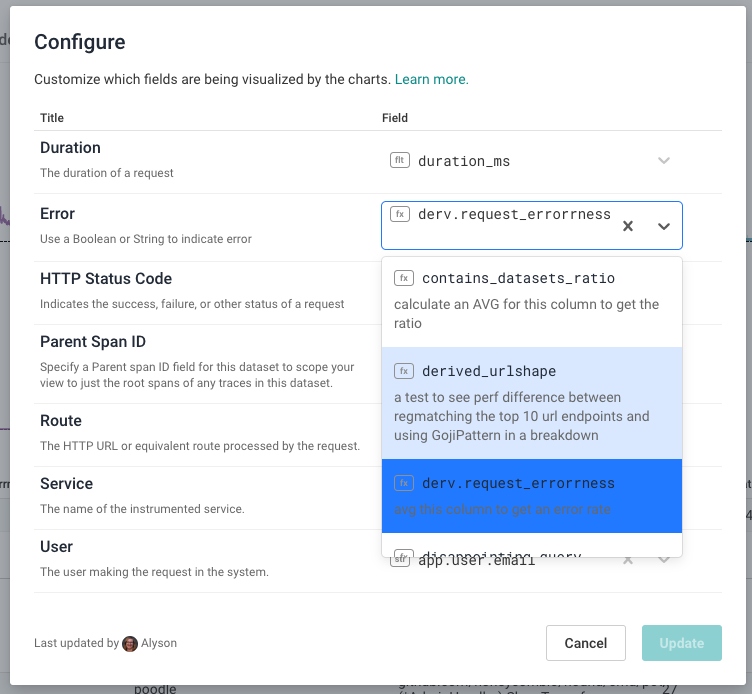Viewport: 752px width, 694px height.
Task: Clear the Error field with the X icon
Action: click(628, 226)
